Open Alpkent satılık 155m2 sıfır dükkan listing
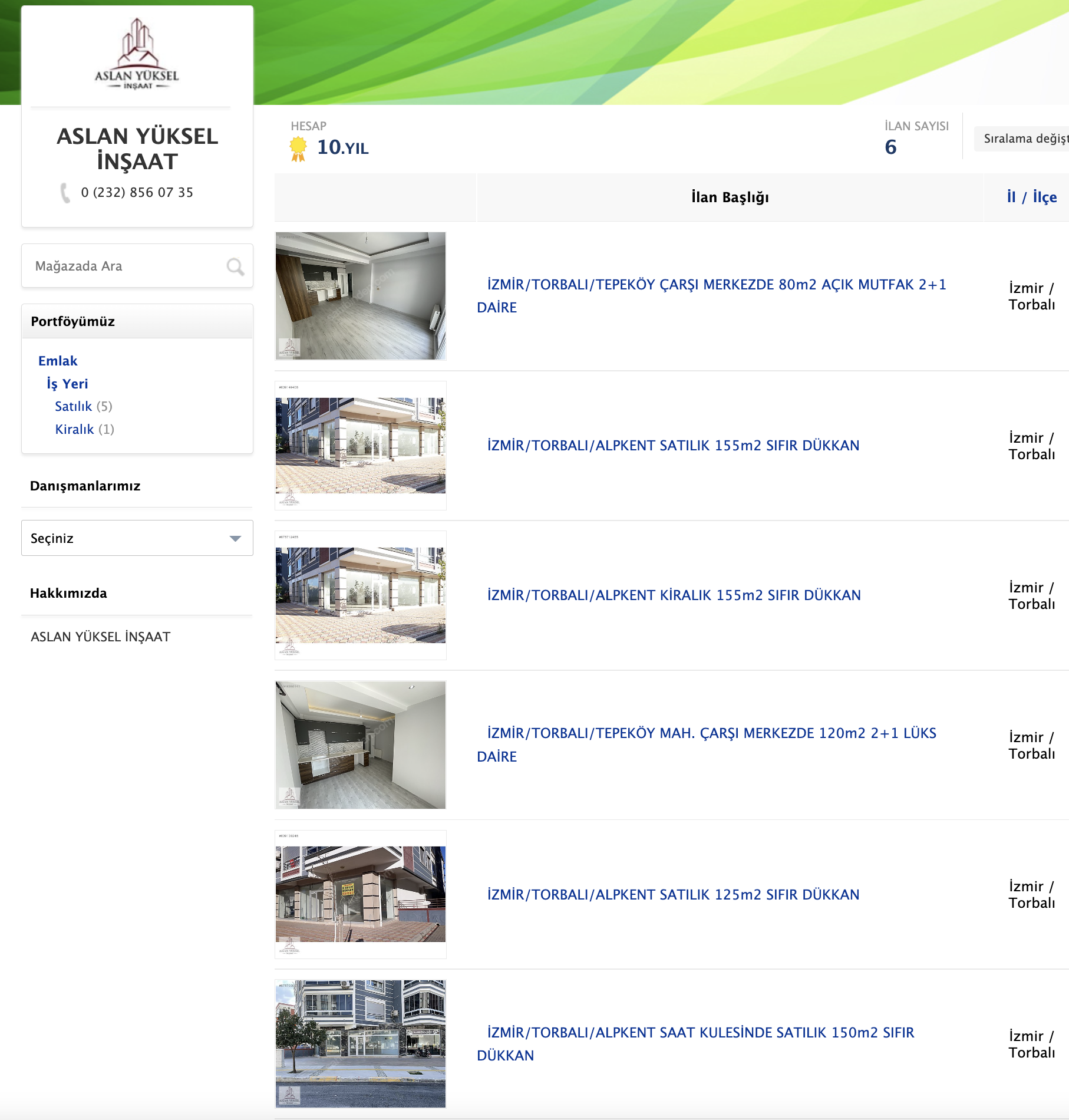 click(x=673, y=446)
